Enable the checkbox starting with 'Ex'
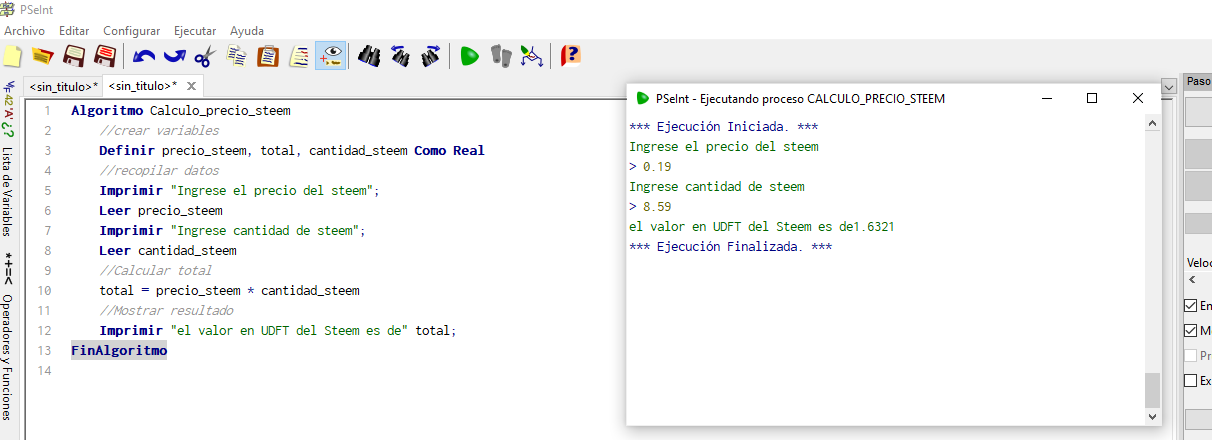1212x440 pixels. tap(1190, 380)
